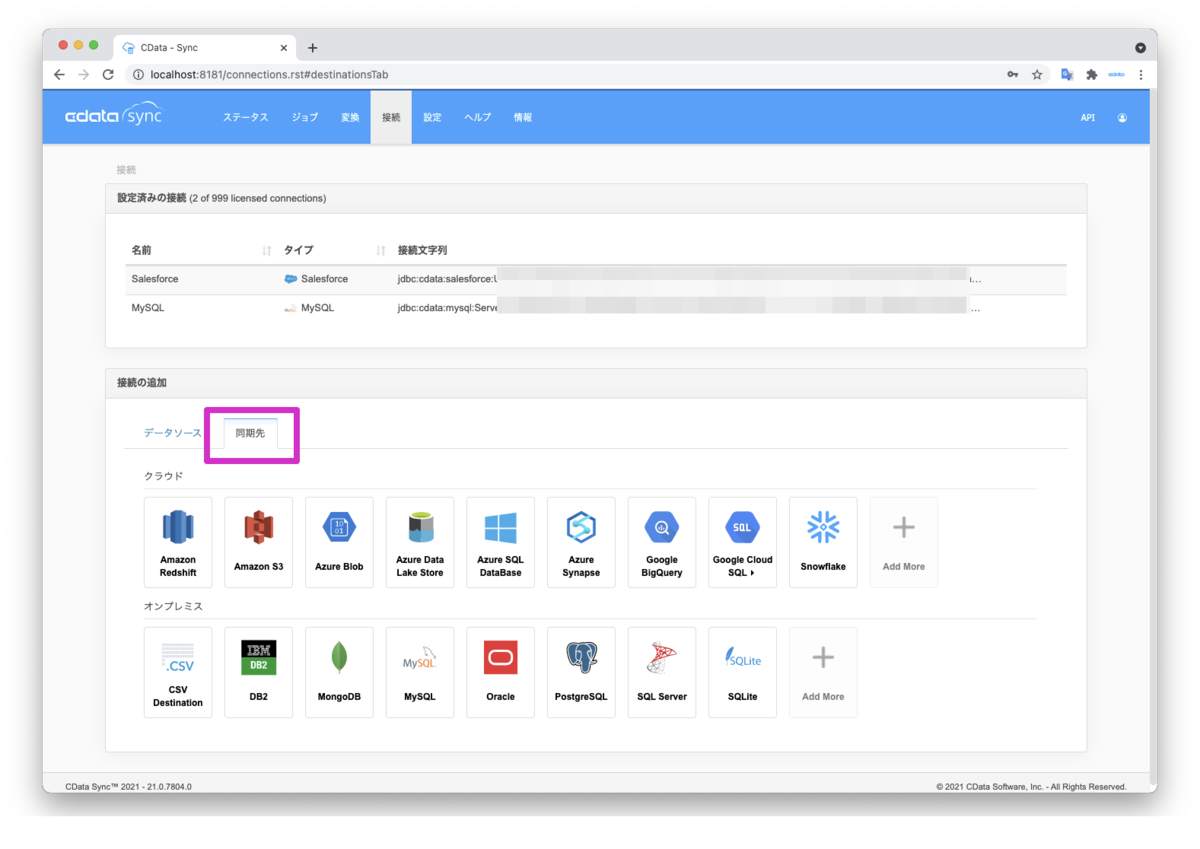Focus the browser address bar
Image resolution: width=1200 pixels, height=849 pixels.
pyautogui.click(x=560, y=75)
